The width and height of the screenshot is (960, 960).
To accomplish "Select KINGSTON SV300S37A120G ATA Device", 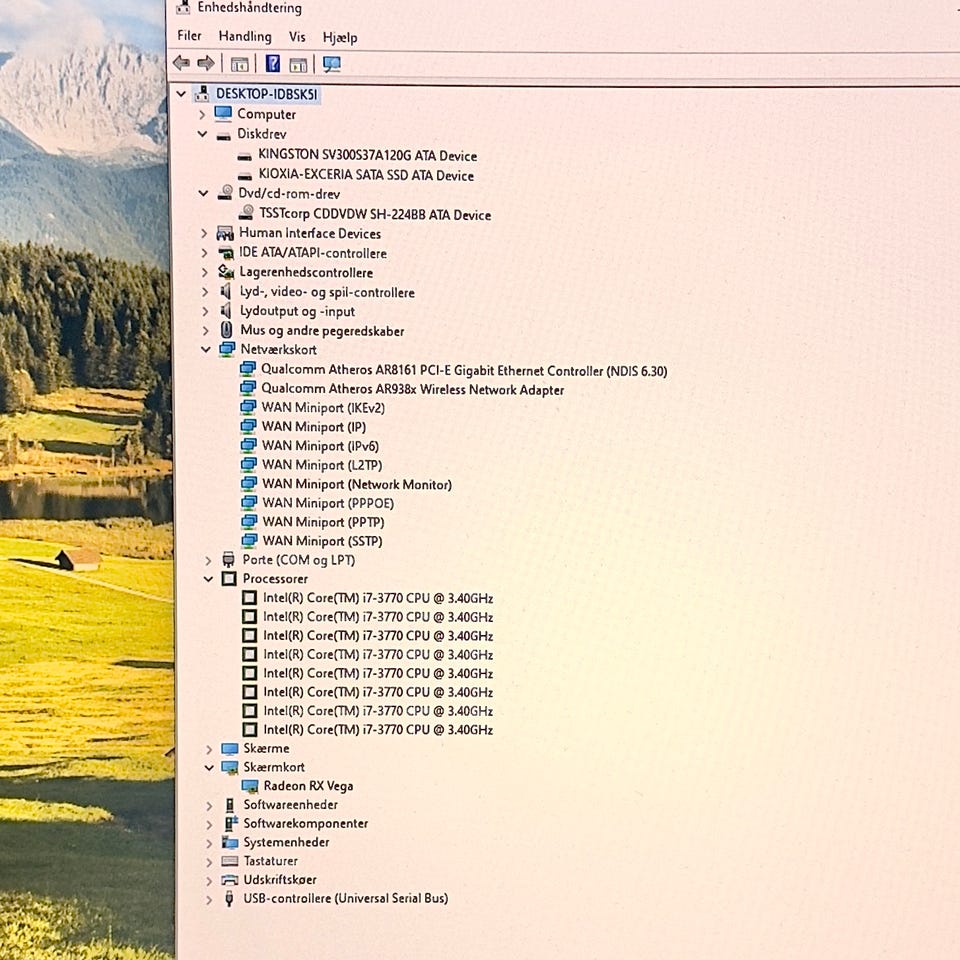I will (x=367, y=155).
